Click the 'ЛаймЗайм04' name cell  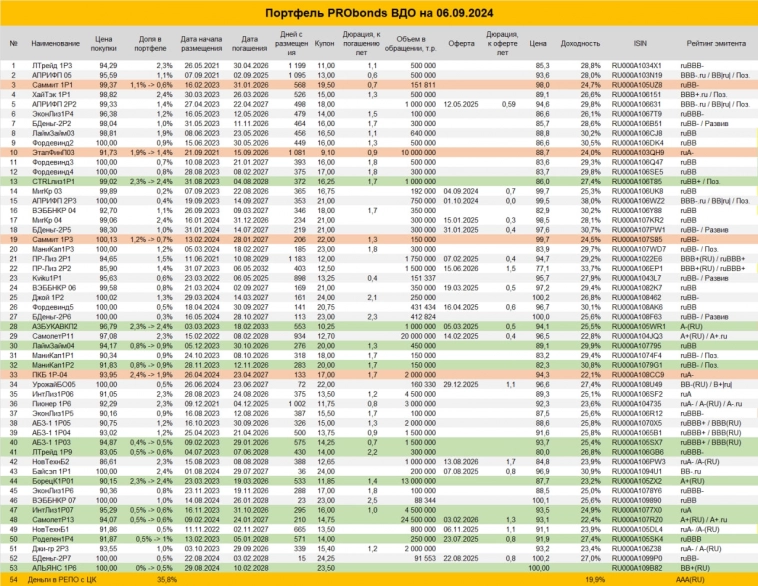[x=53, y=346]
